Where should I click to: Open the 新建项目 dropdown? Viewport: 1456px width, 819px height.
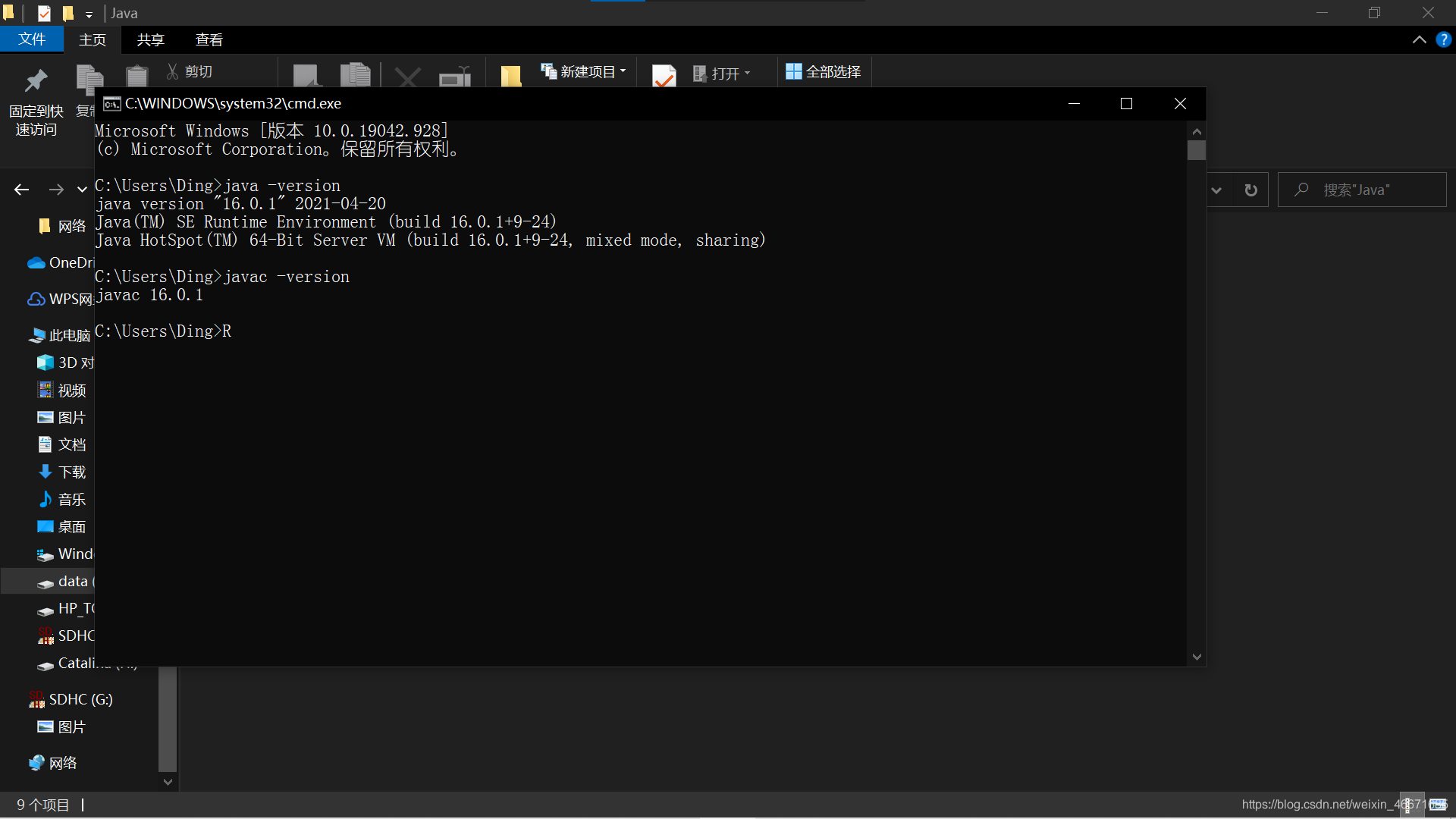tap(583, 71)
